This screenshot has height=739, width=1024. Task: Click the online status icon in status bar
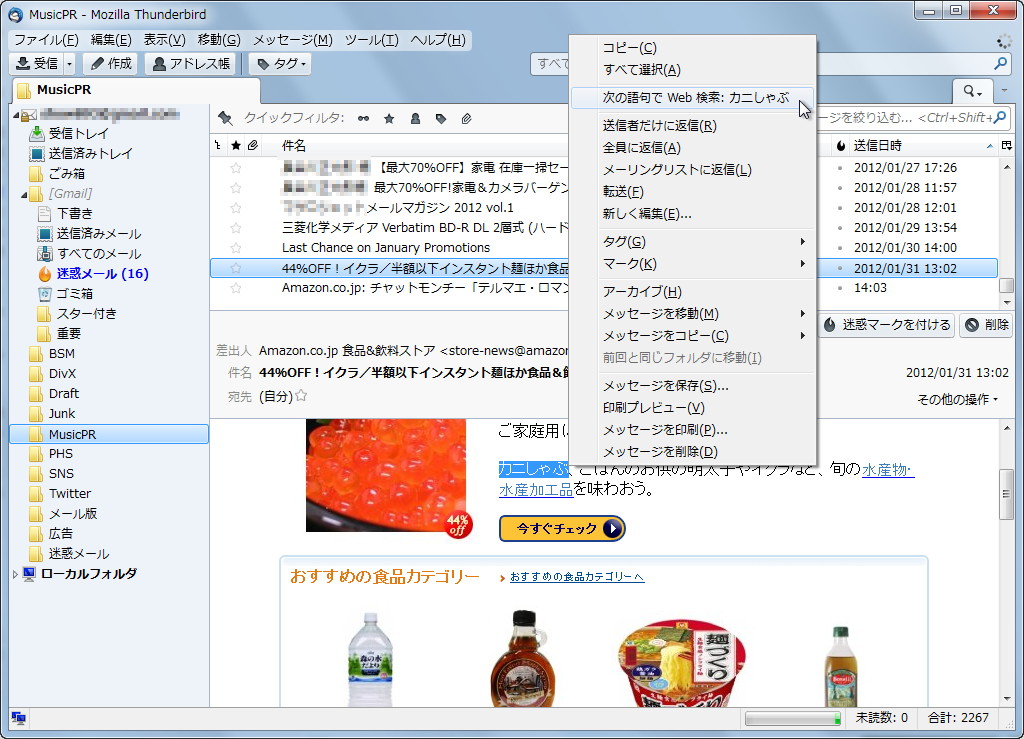(18, 718)
